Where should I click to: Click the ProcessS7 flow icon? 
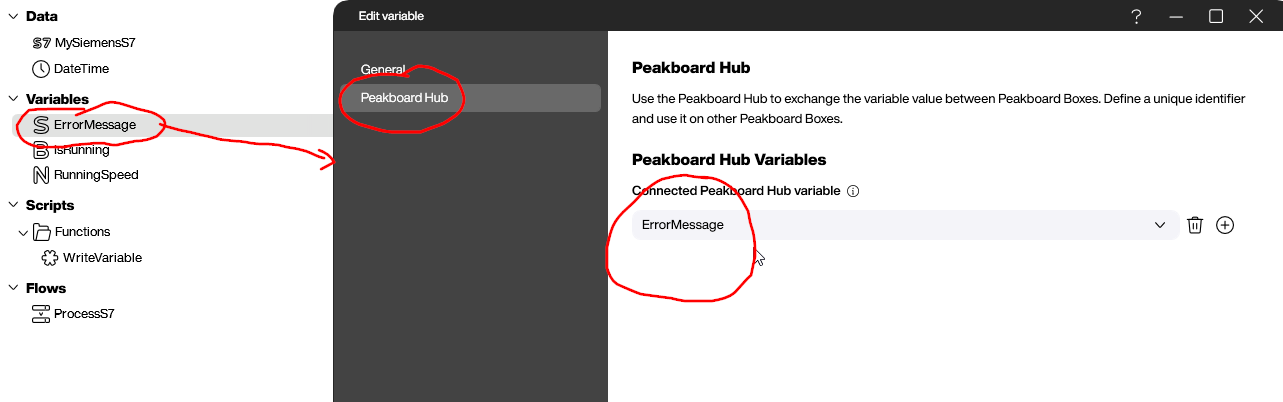coord(41,313)
